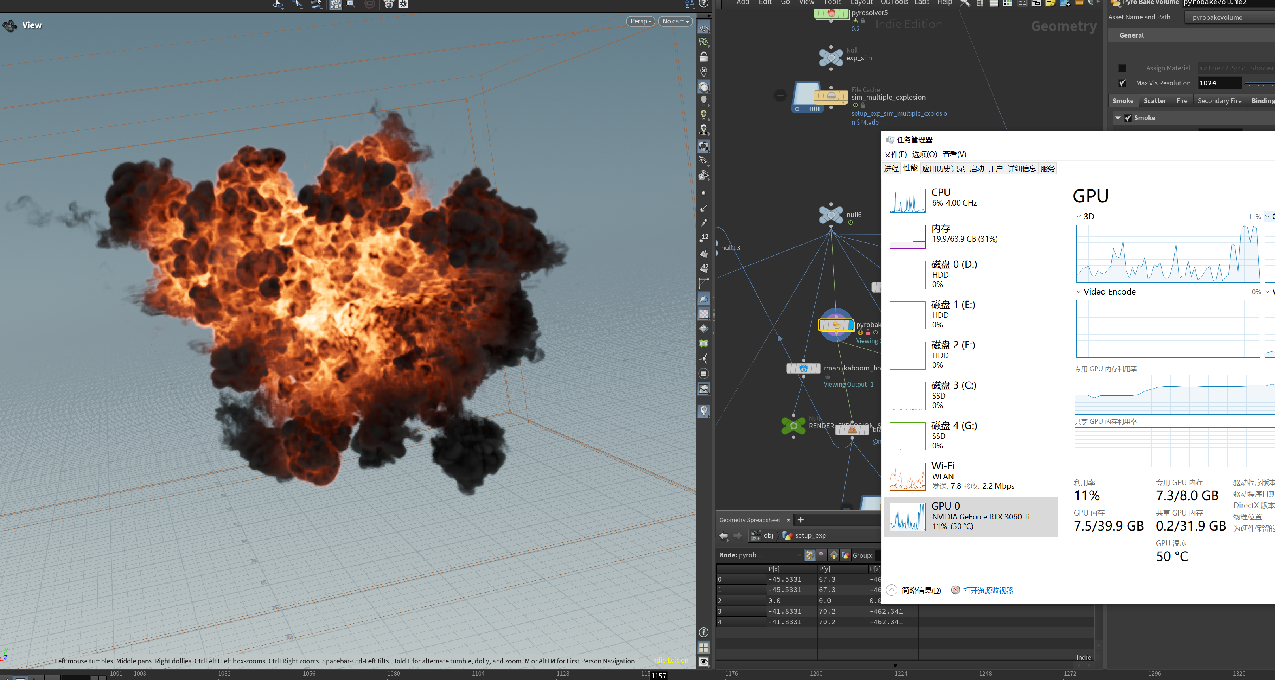Select the green RENDER null node

[793, 426]
